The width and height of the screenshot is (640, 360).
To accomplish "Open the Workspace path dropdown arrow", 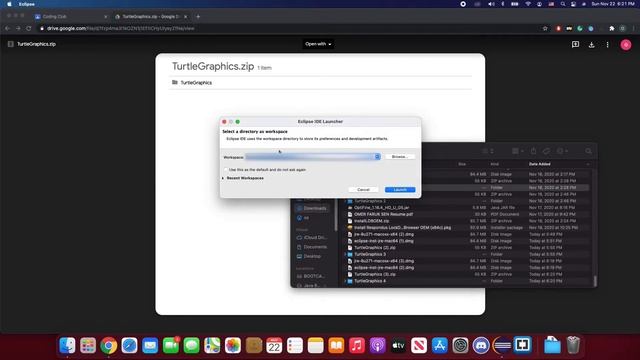I will click(x=377, y=157).
